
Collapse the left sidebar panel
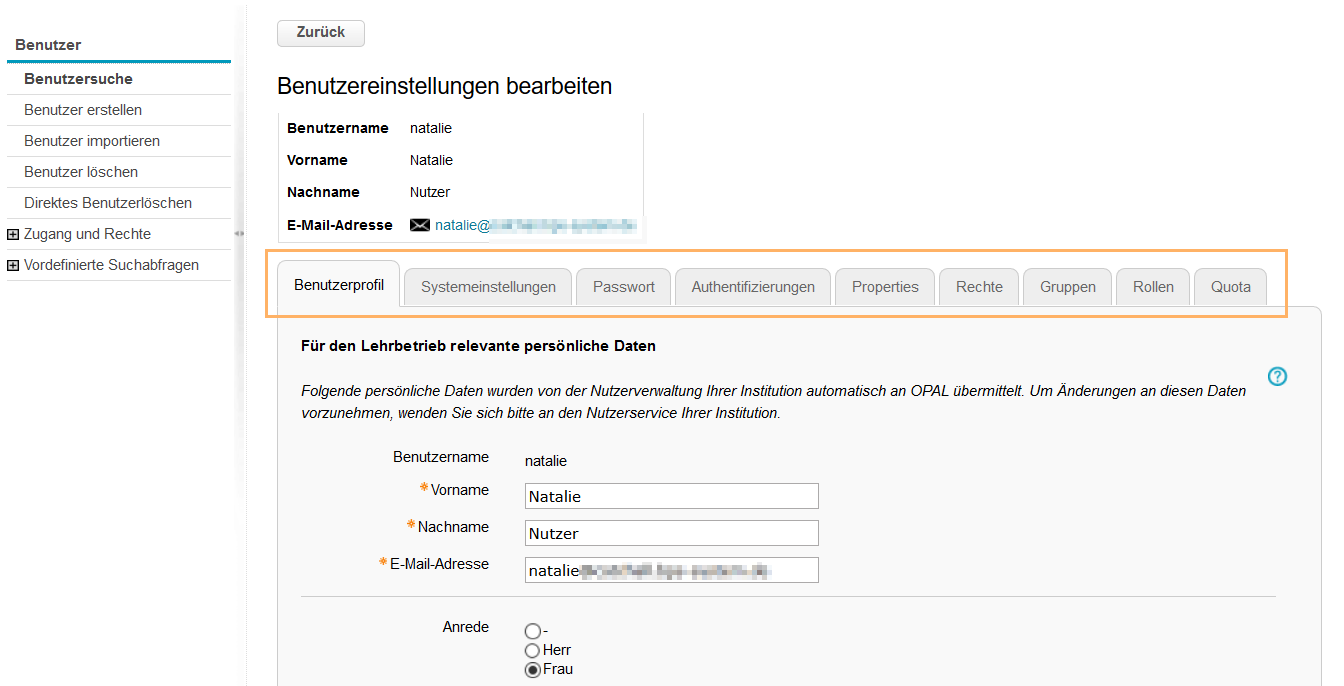[239, 233]
